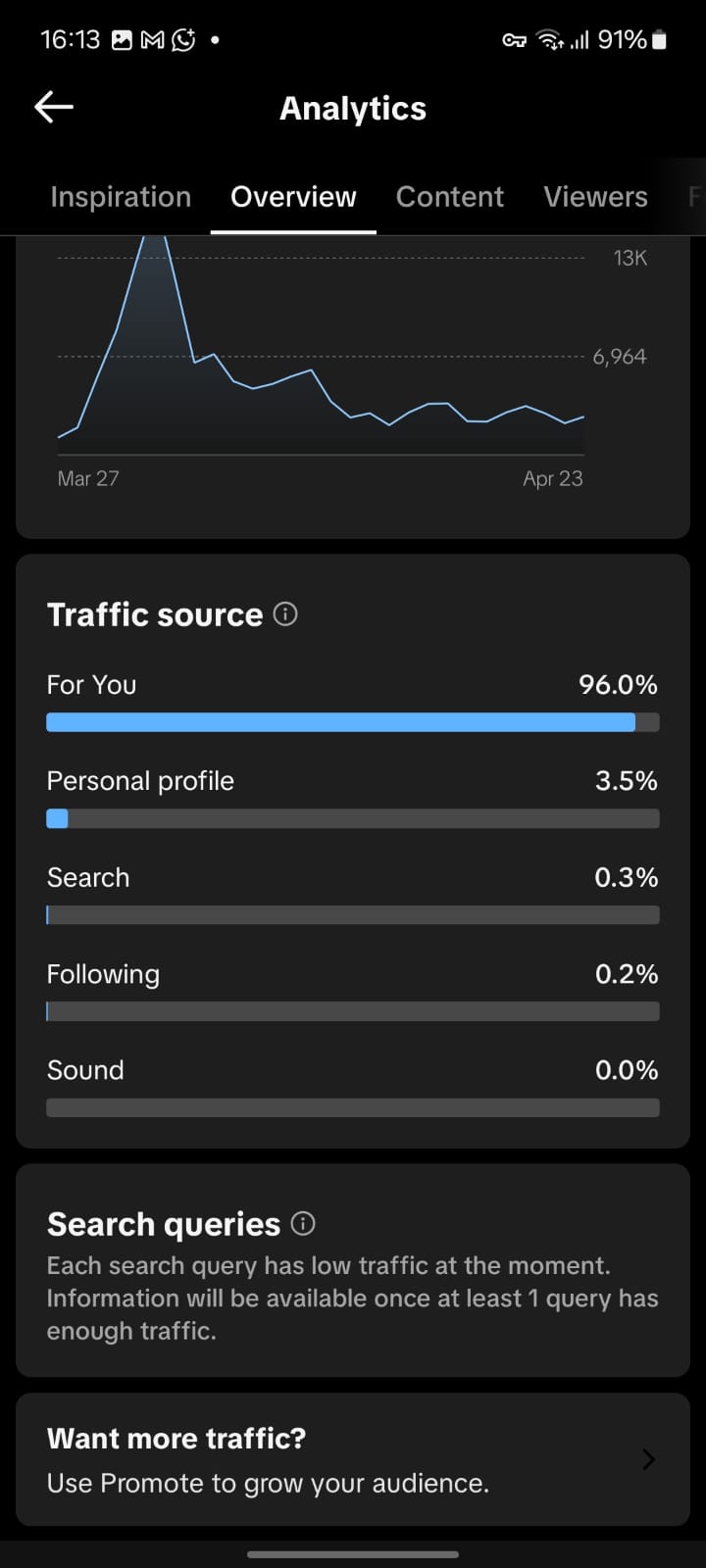Switch to the Inspiration tab
The image size is (706, 1568).
(x=121, y=197)
